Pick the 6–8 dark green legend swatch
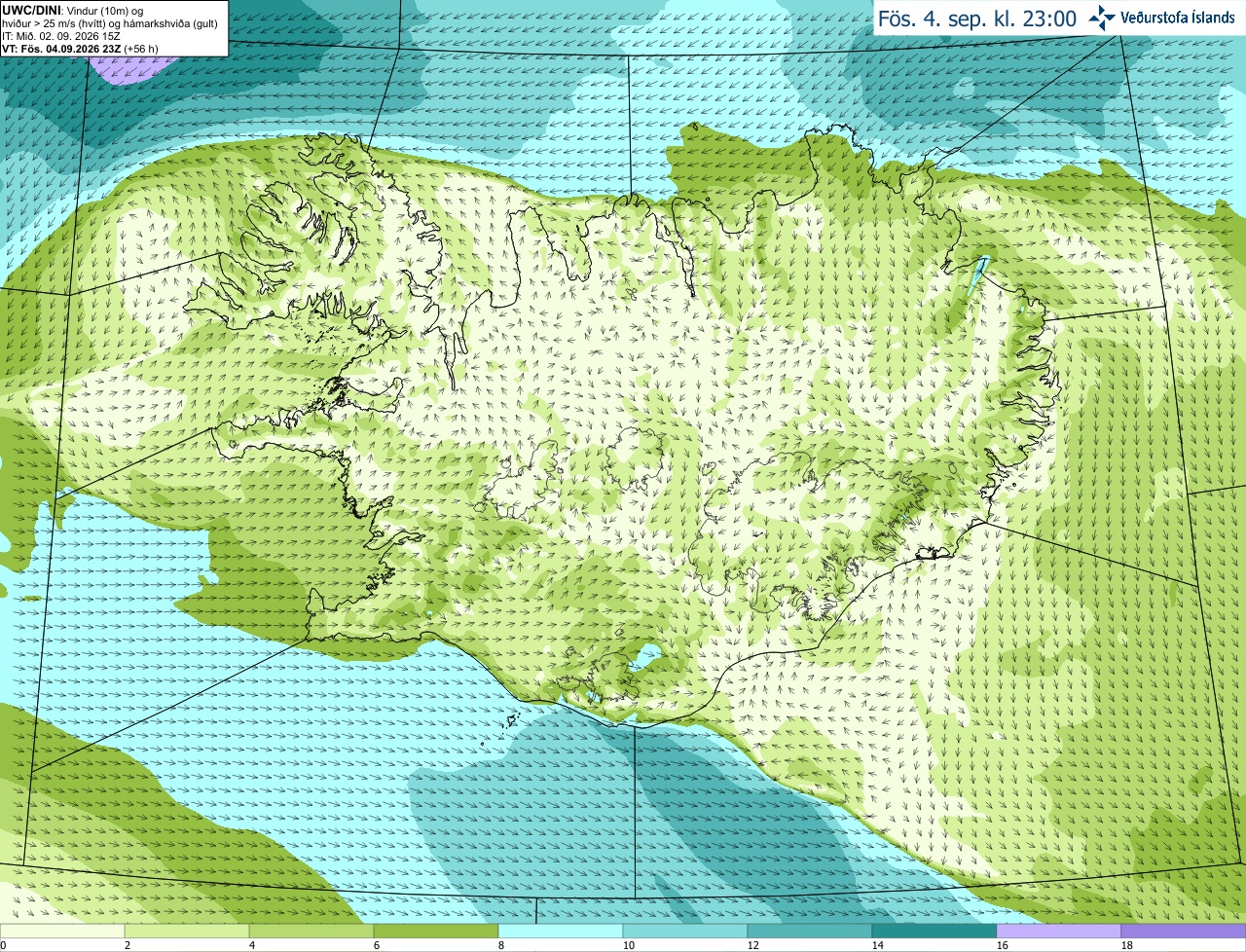Image resolution: width=1246 pixels, height=952 pixels. point(437,932)
